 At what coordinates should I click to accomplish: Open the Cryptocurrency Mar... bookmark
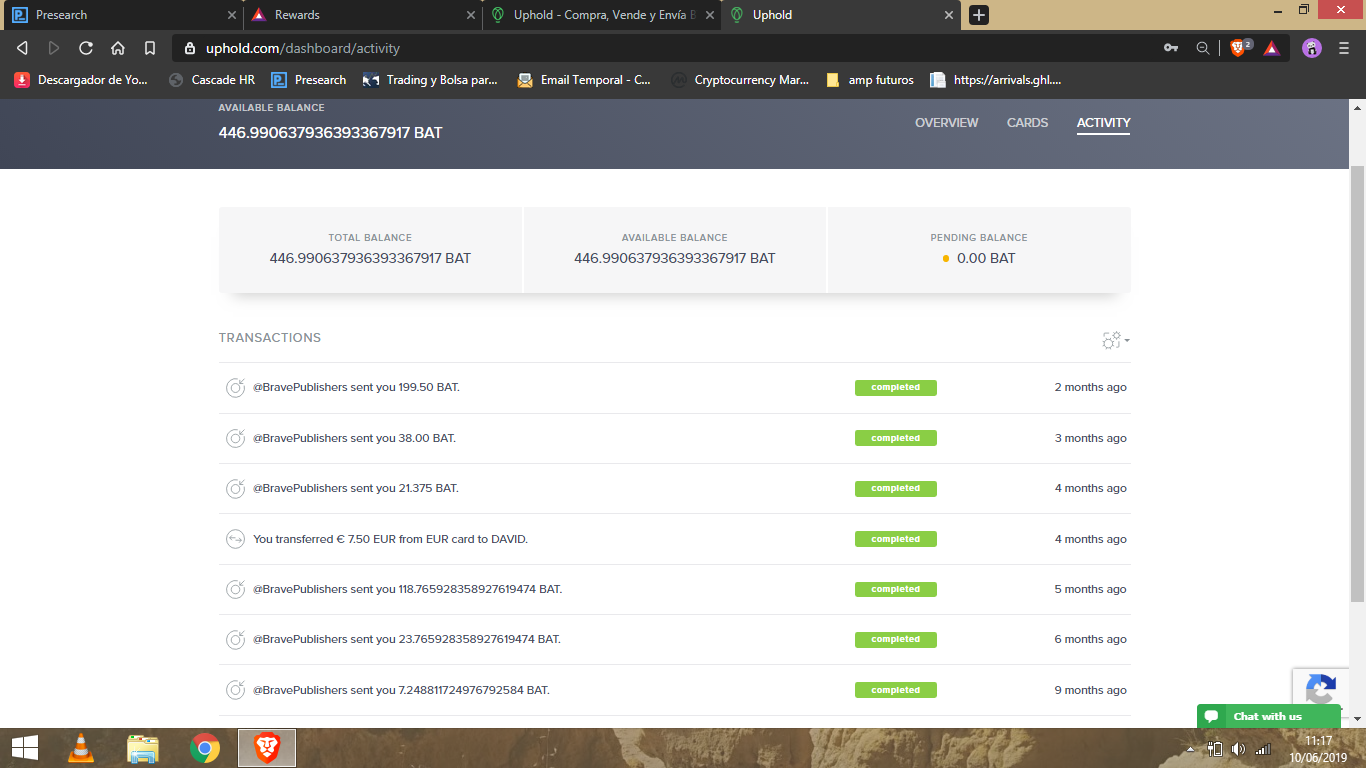point(740,80)
